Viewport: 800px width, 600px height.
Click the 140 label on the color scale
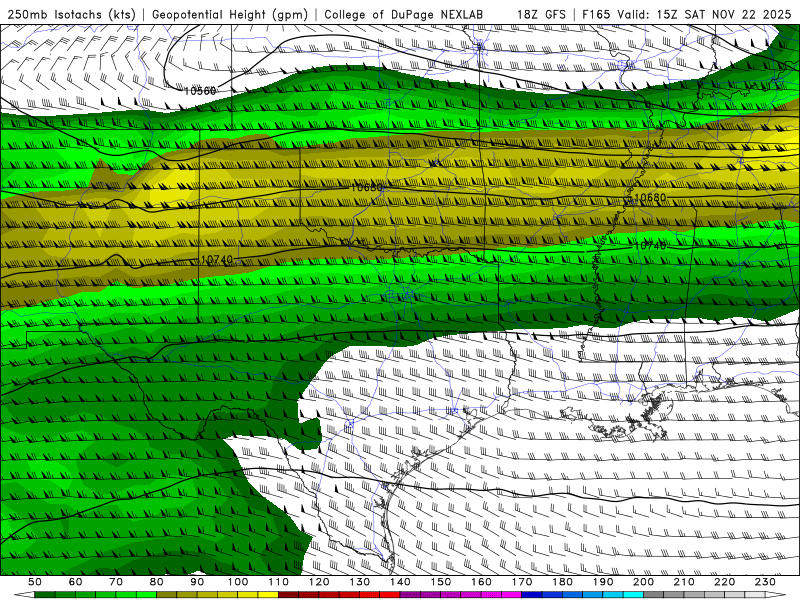click(400, 582)
